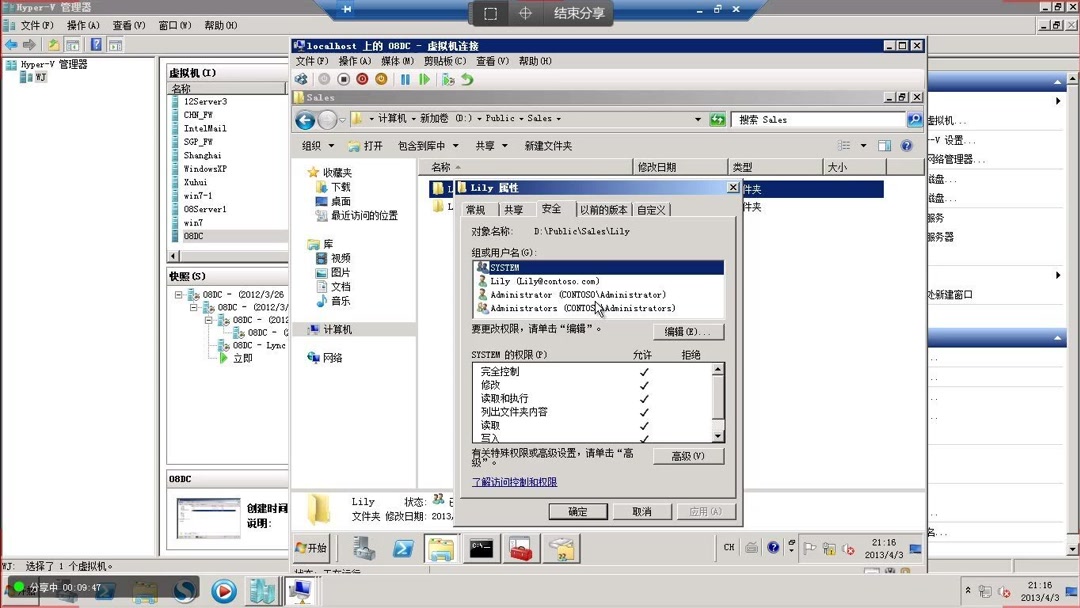Open Windows PowerShell from the taskbar

tap(405, 548)
